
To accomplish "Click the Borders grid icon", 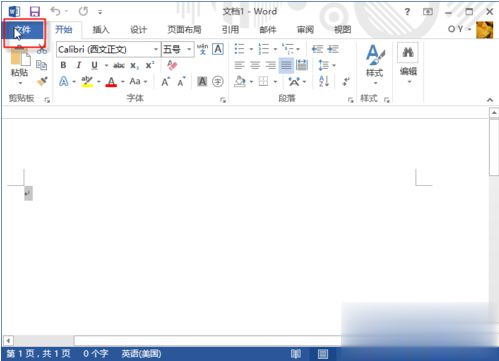I will pos(263,81).
